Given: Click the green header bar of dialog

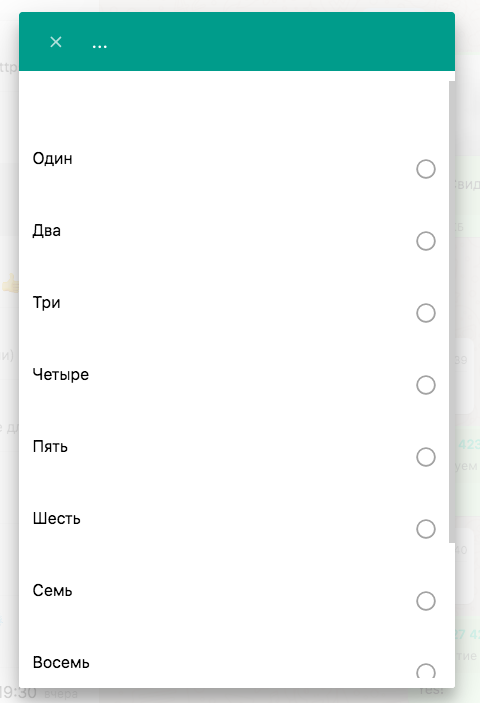Looking at the screenshot, I should (237, 41).
